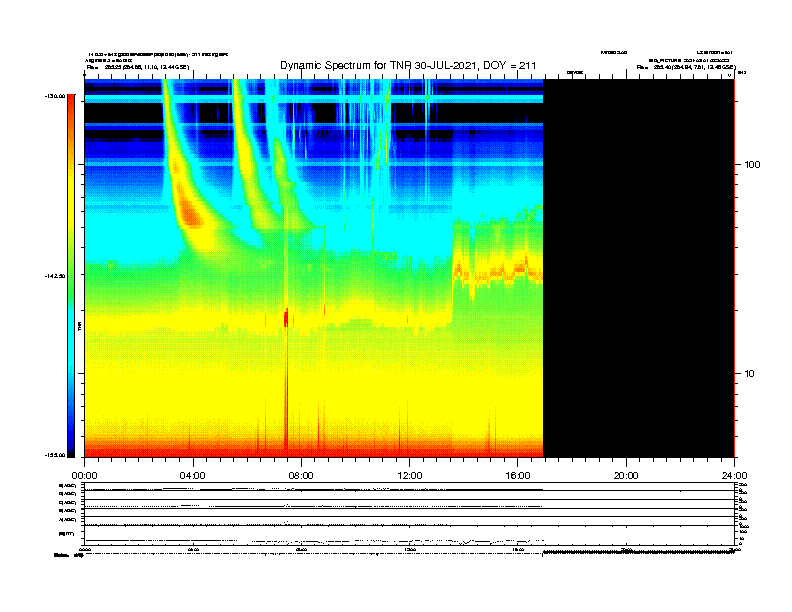Image resolution: width=792 pixels, height=612 pixels.
Task: Click the "00:00" time axis label
Action: coord(84,476)
